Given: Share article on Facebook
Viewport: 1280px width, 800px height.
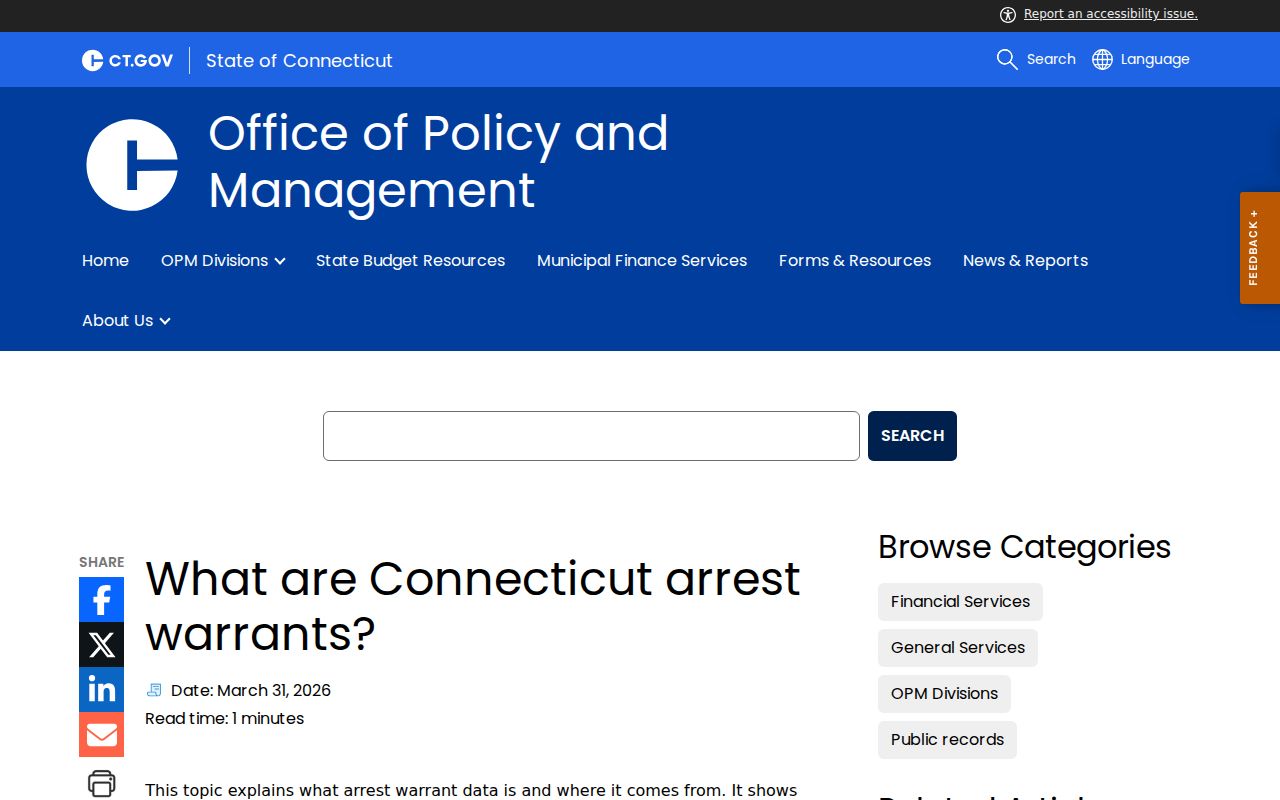Looking at the screenshot, I should (x=101, y=599).
